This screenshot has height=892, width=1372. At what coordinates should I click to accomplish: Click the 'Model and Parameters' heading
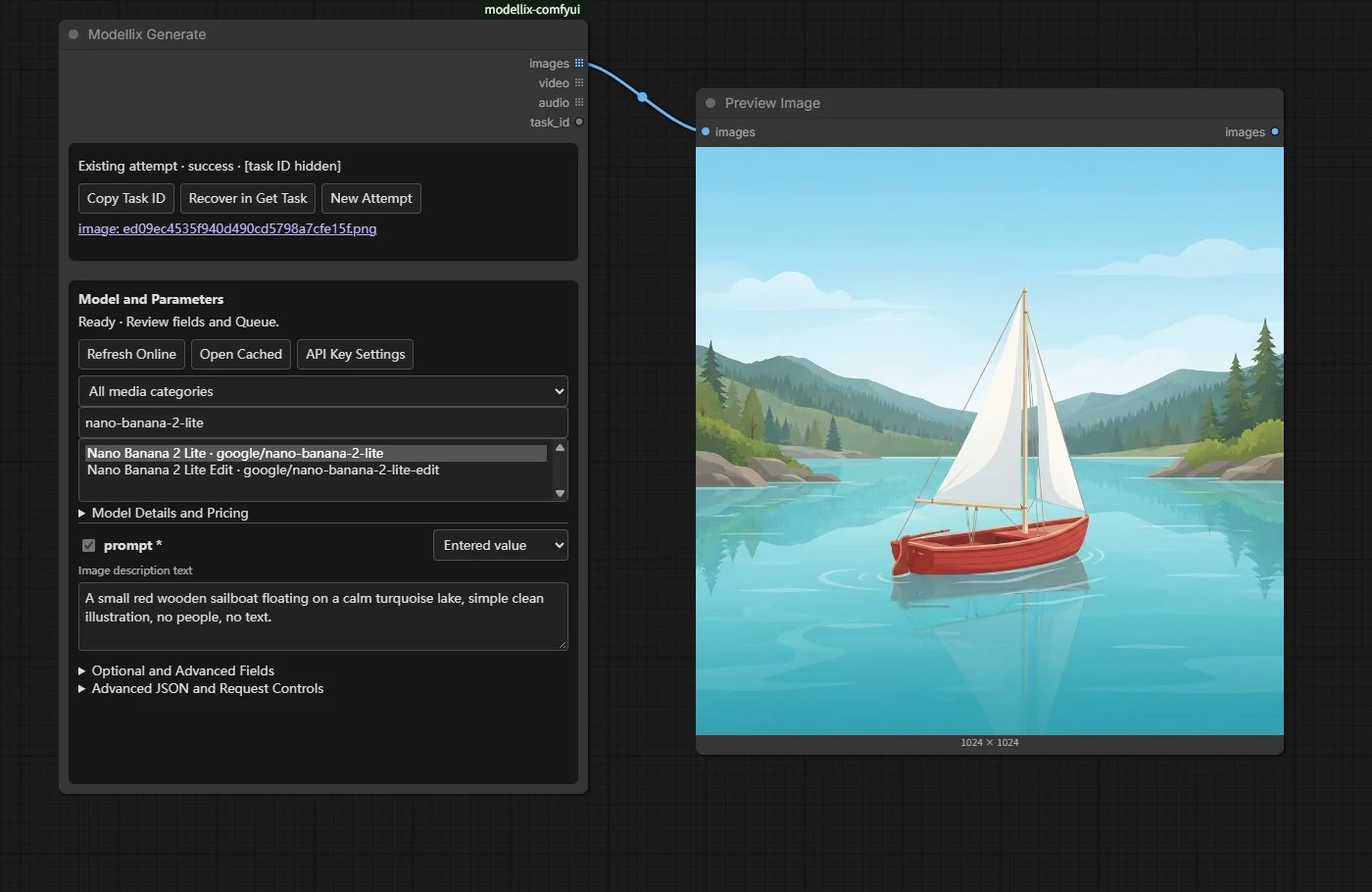[x=151, y=299]
